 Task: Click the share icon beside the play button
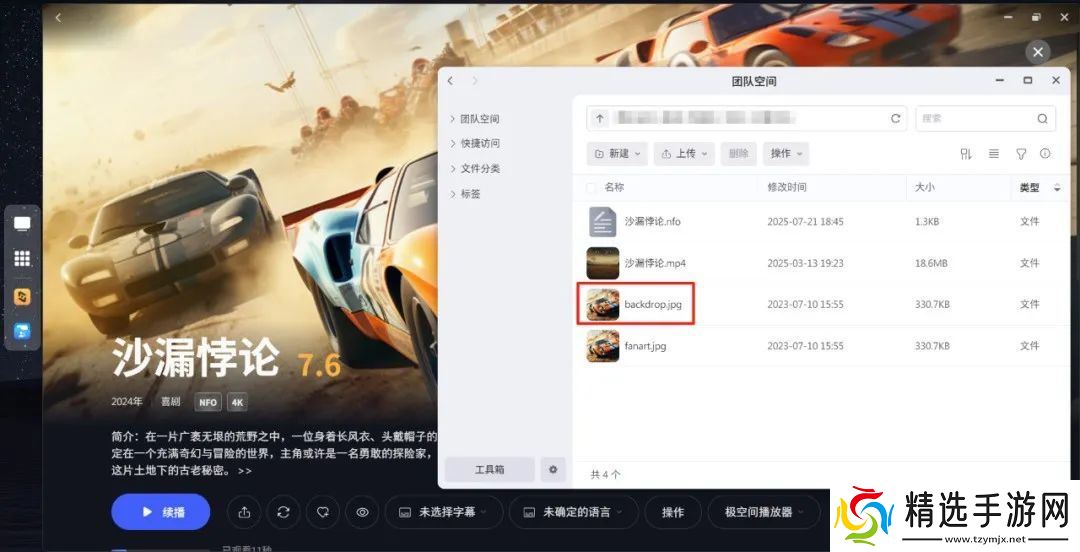(x=244, y=512)
